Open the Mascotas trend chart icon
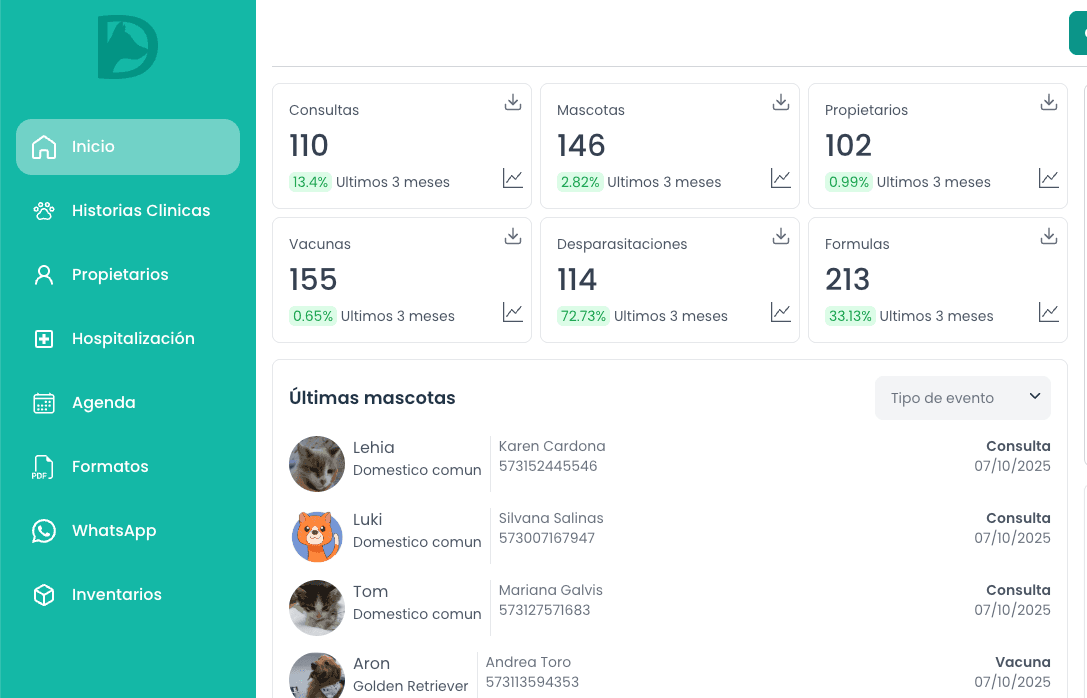This screenshot has height=698, width=1087. tap(781, 179)
